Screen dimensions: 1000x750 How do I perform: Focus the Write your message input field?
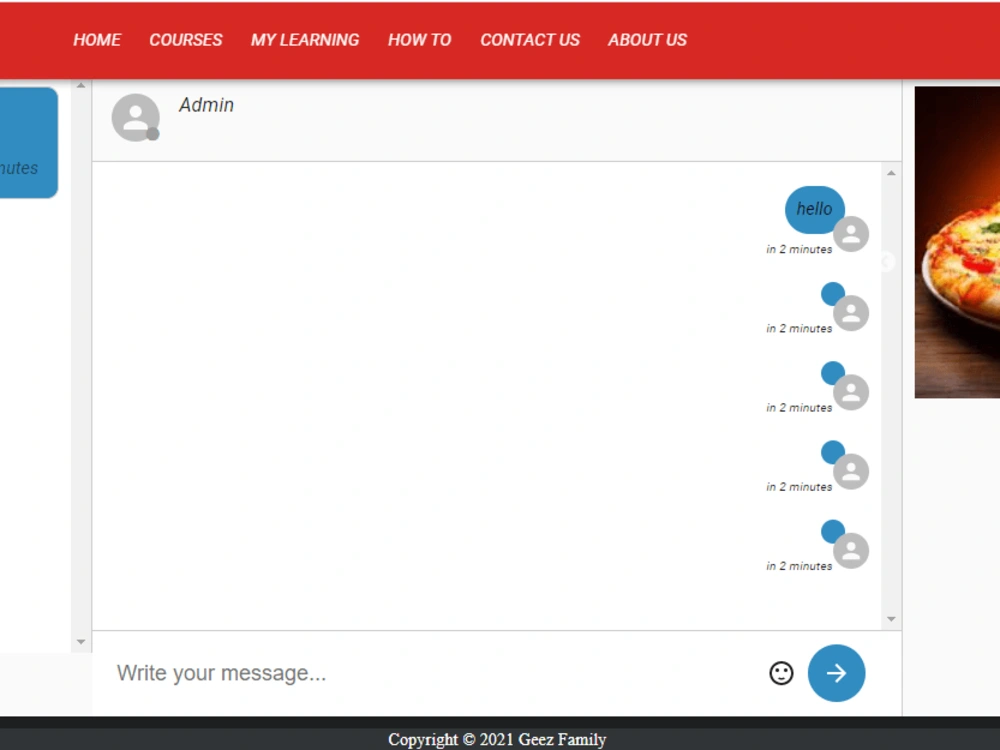(434, 673)
